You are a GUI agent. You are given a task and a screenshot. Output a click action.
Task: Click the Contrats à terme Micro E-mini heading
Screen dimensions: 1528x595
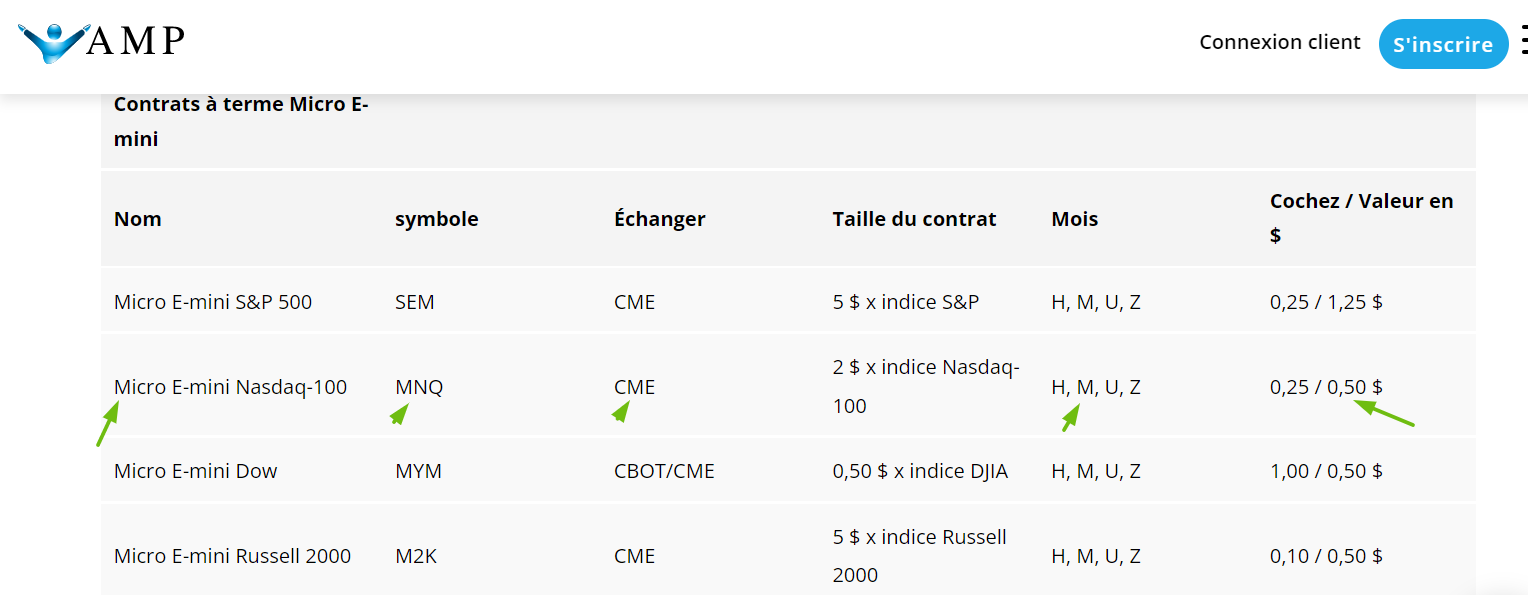pos(241,121)
